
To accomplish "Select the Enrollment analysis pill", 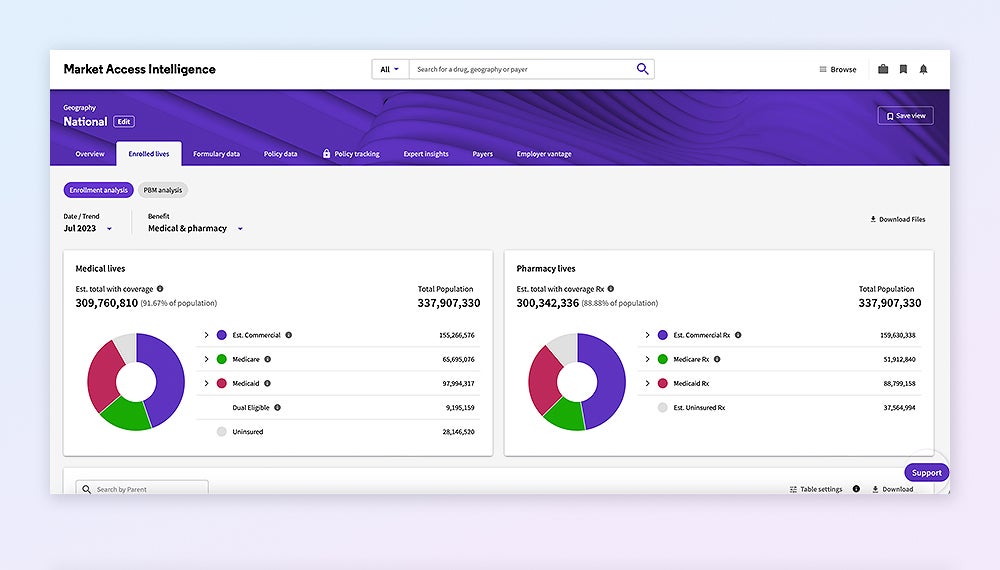I will click(98, 190).
